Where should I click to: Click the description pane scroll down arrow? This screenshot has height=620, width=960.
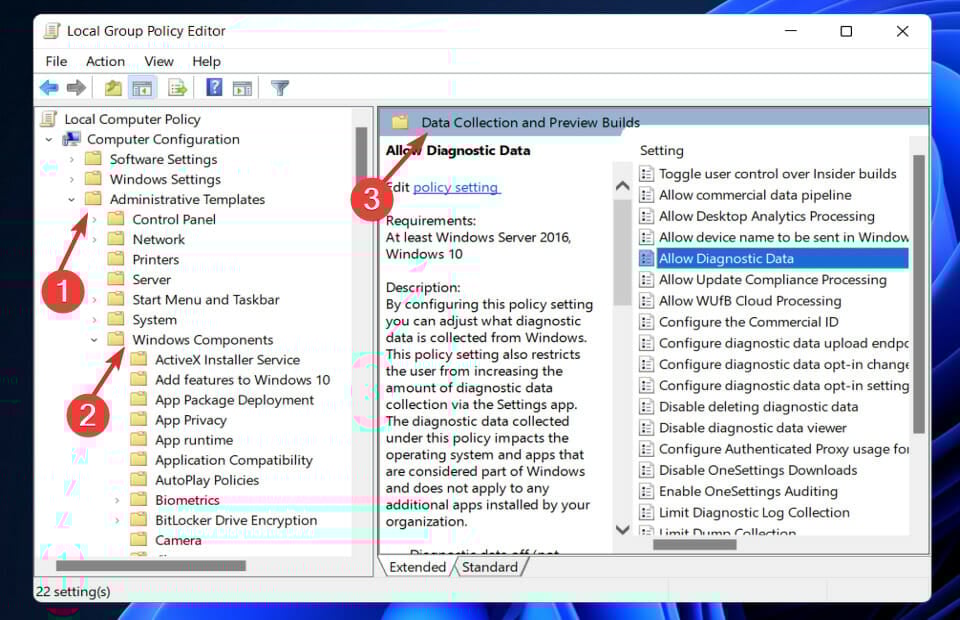(622, 530)
